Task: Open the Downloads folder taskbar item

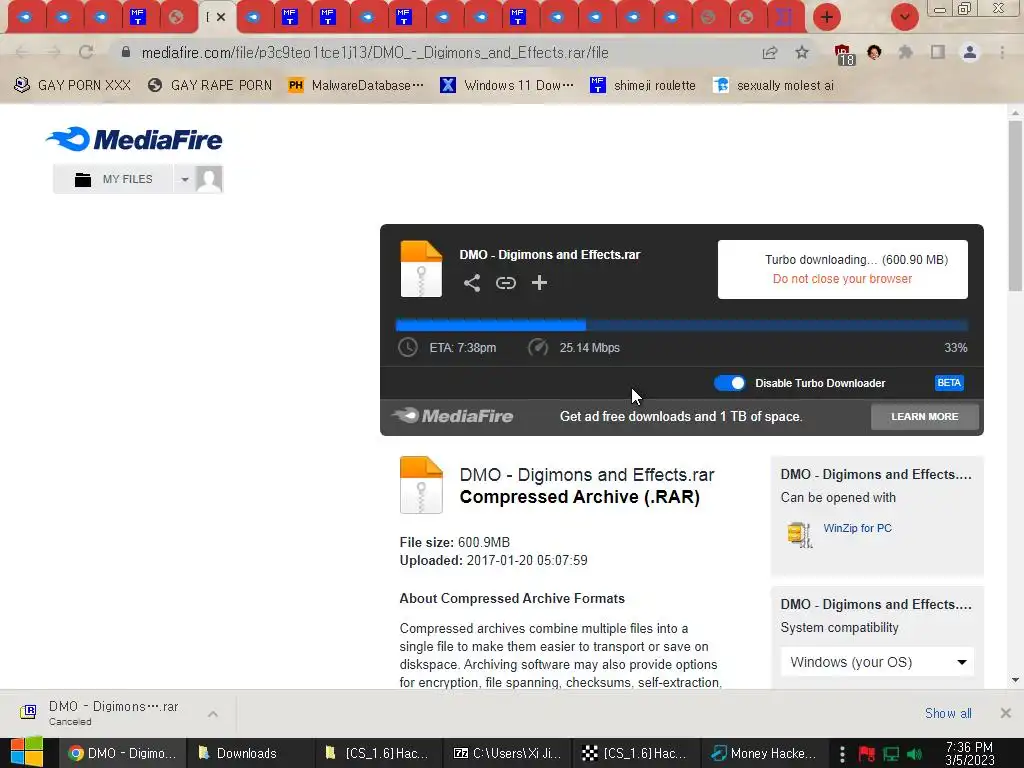Action: pos(251,753)
